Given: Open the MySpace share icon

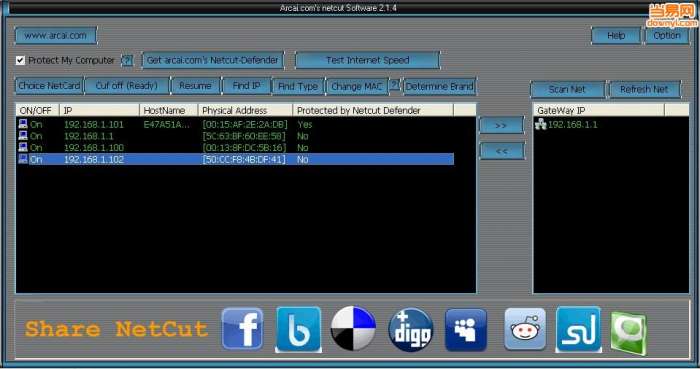Looking at the screenshot, I should click(466, 330).
